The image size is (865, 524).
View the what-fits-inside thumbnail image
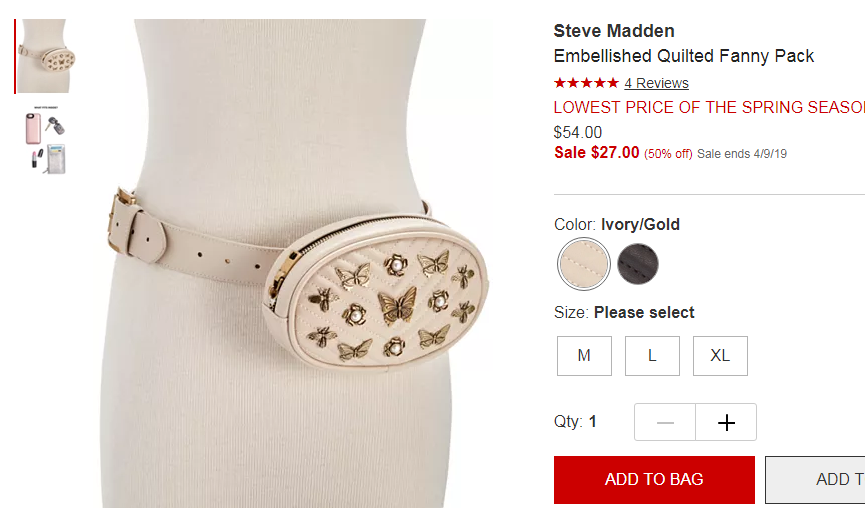46,140
